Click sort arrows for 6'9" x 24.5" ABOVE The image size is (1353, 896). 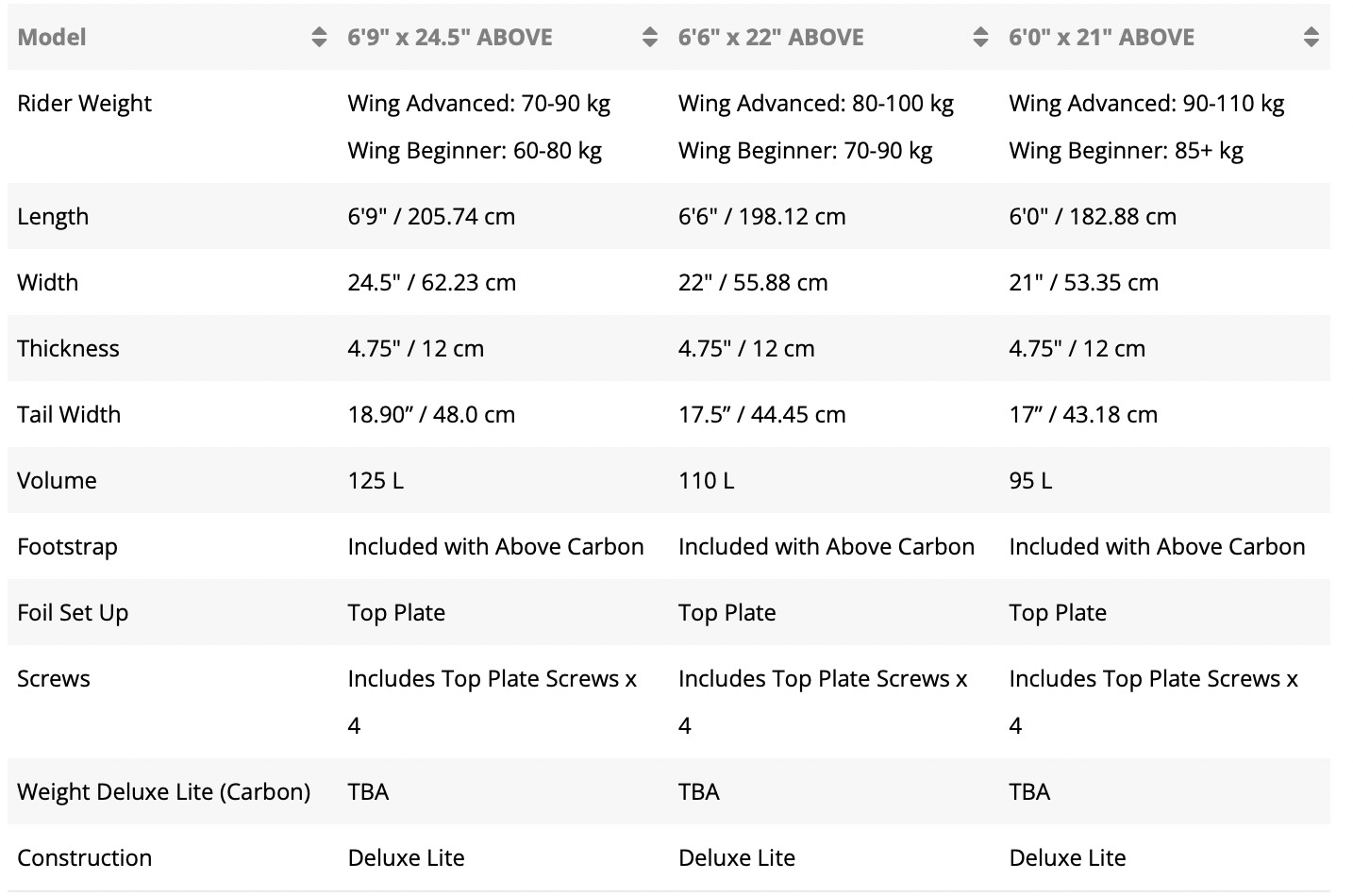(x=649, y=38)
